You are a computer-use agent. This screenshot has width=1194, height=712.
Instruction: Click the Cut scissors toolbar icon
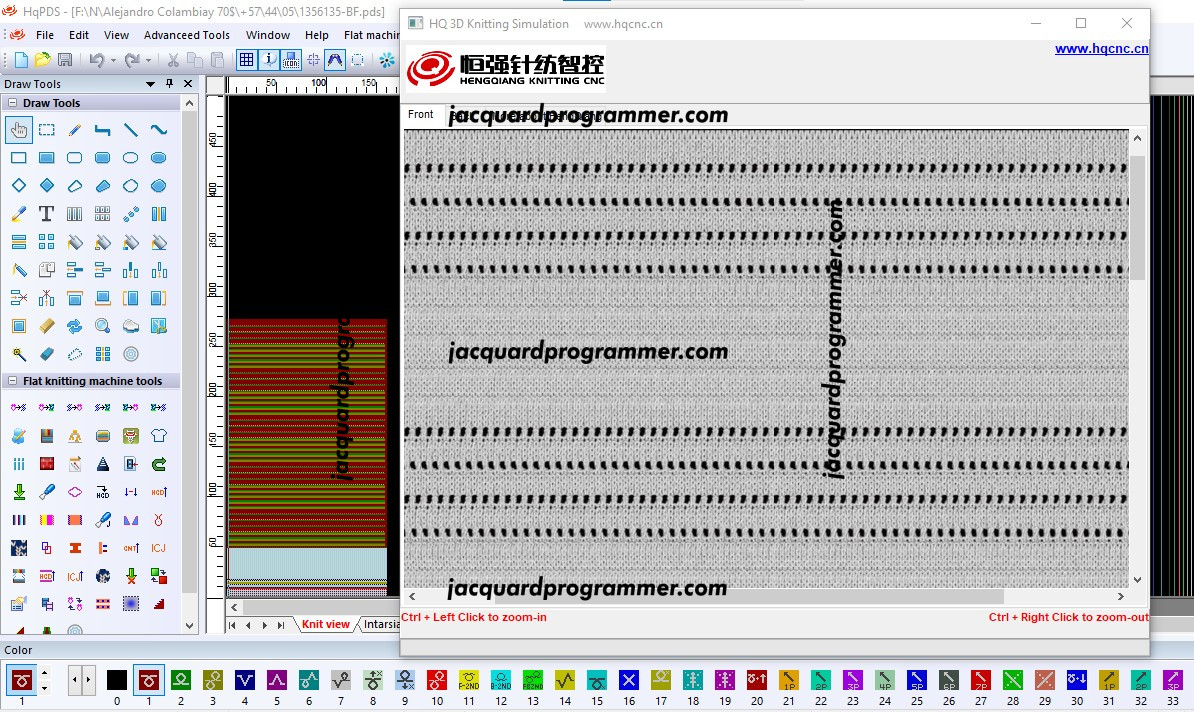(173, 59)
